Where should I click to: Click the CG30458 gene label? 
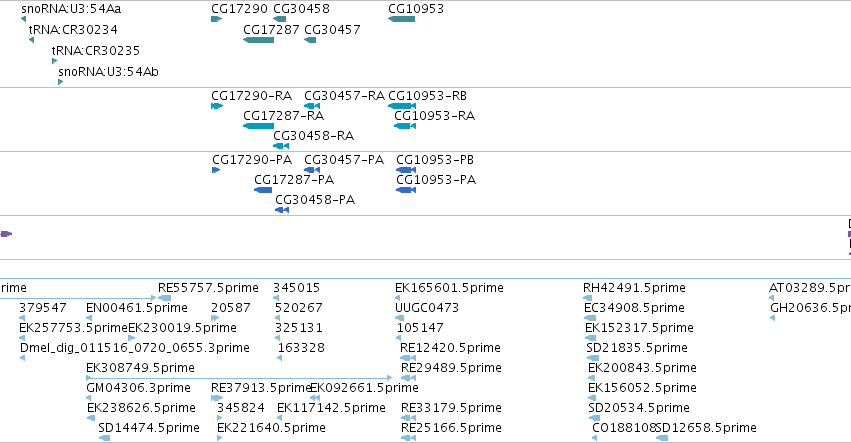click(301, 9)
